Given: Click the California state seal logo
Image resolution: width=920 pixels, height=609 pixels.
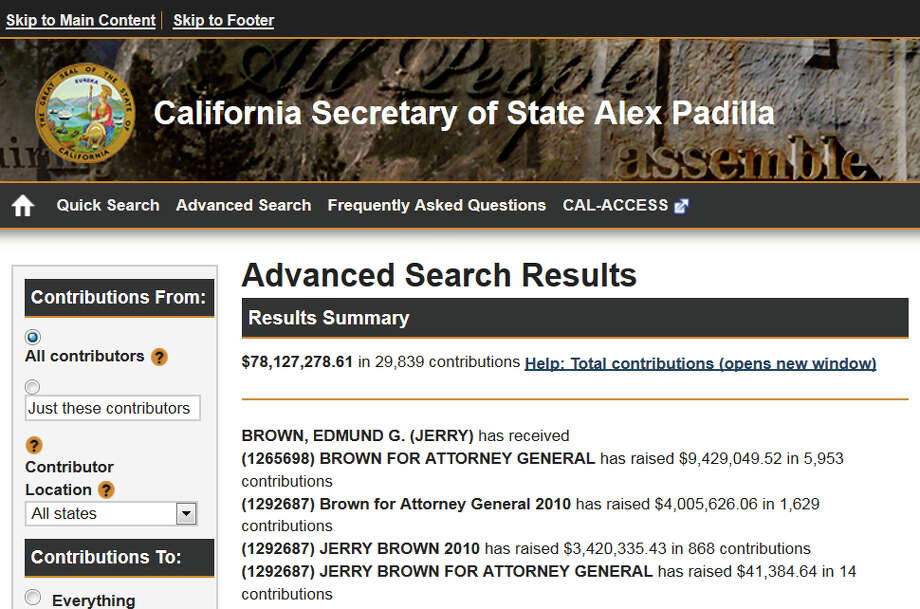Looking at the screenshot, I should (85, 113).
